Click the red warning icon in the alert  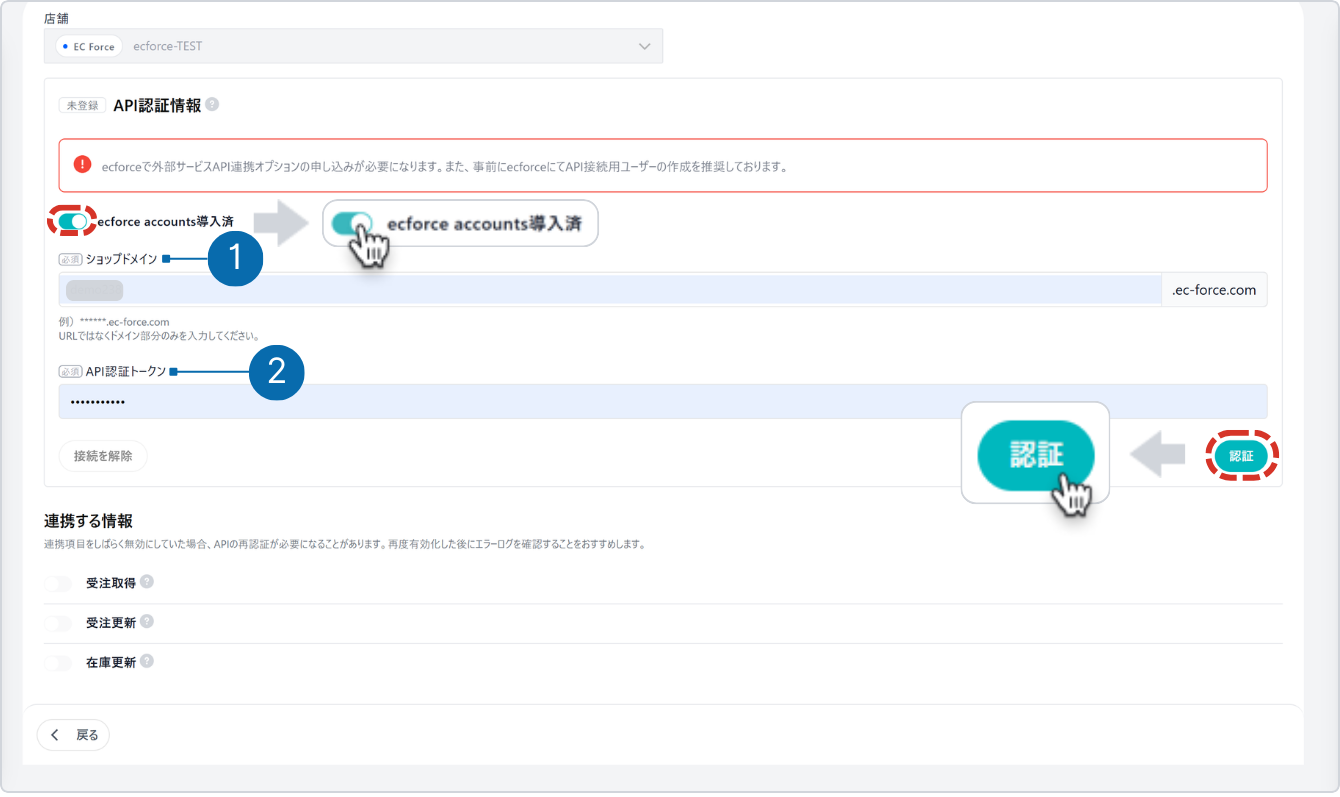83,165
